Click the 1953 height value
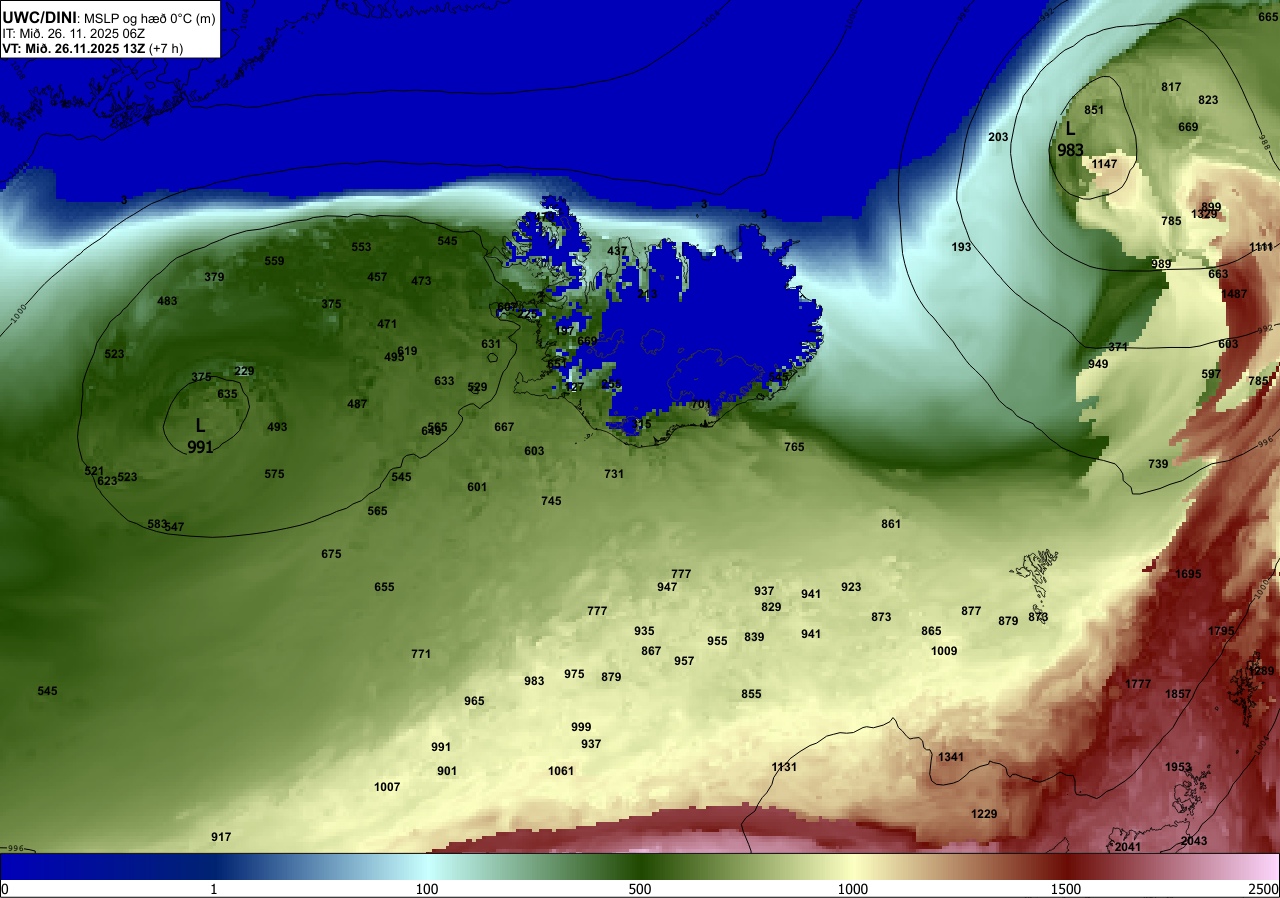 click(1178, 767)
